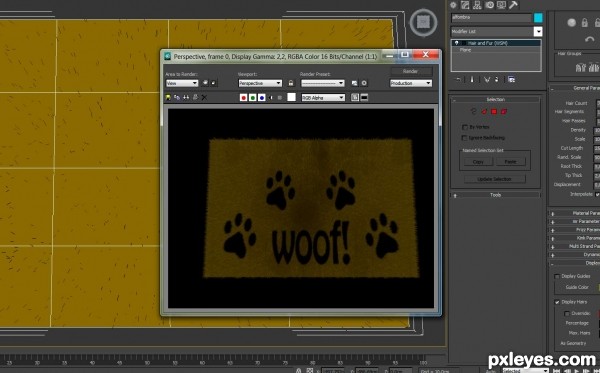The width and height of the screenshot is (600, 373).
Task: Enable the Ignore Backfacing checkbox
Action: (465, 137)
